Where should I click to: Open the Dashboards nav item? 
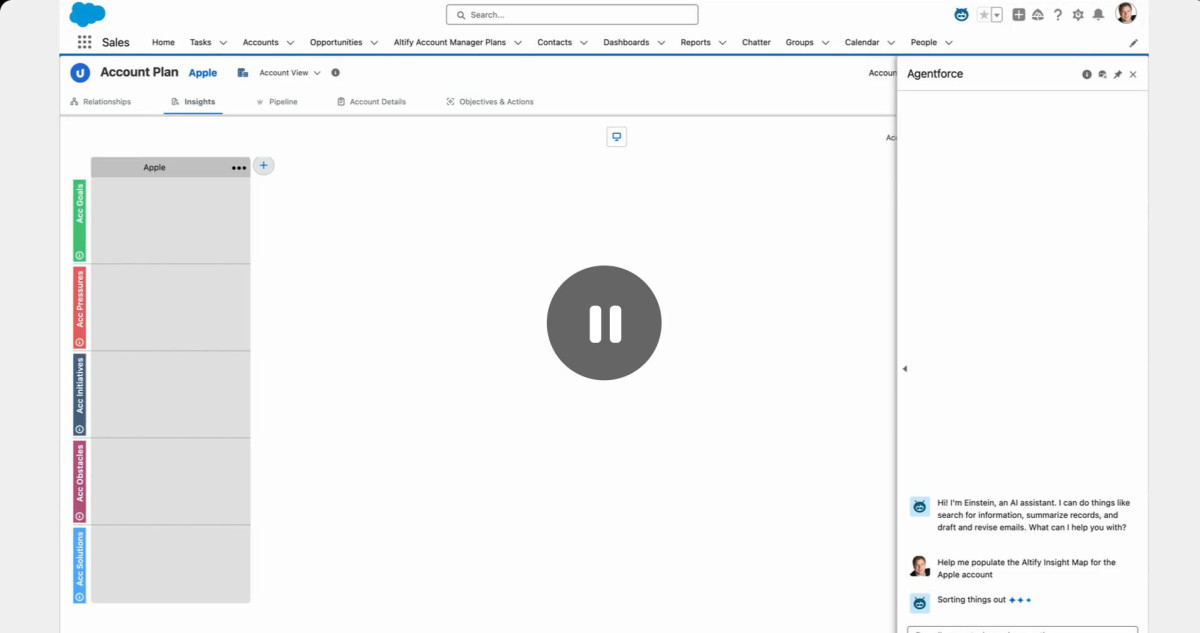[x=626, y=43]
